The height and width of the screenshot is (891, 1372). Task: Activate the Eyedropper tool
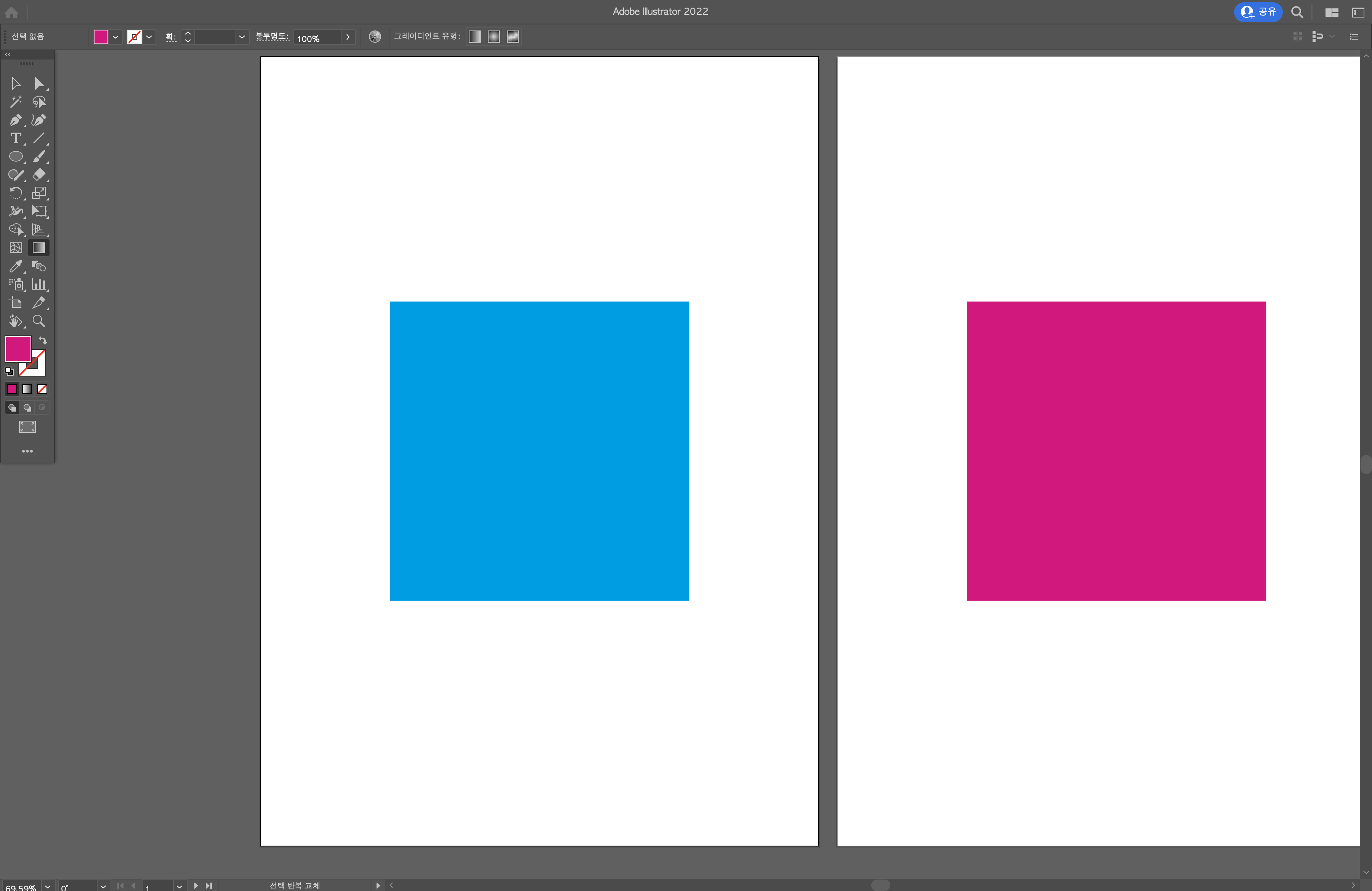point(16,266)
